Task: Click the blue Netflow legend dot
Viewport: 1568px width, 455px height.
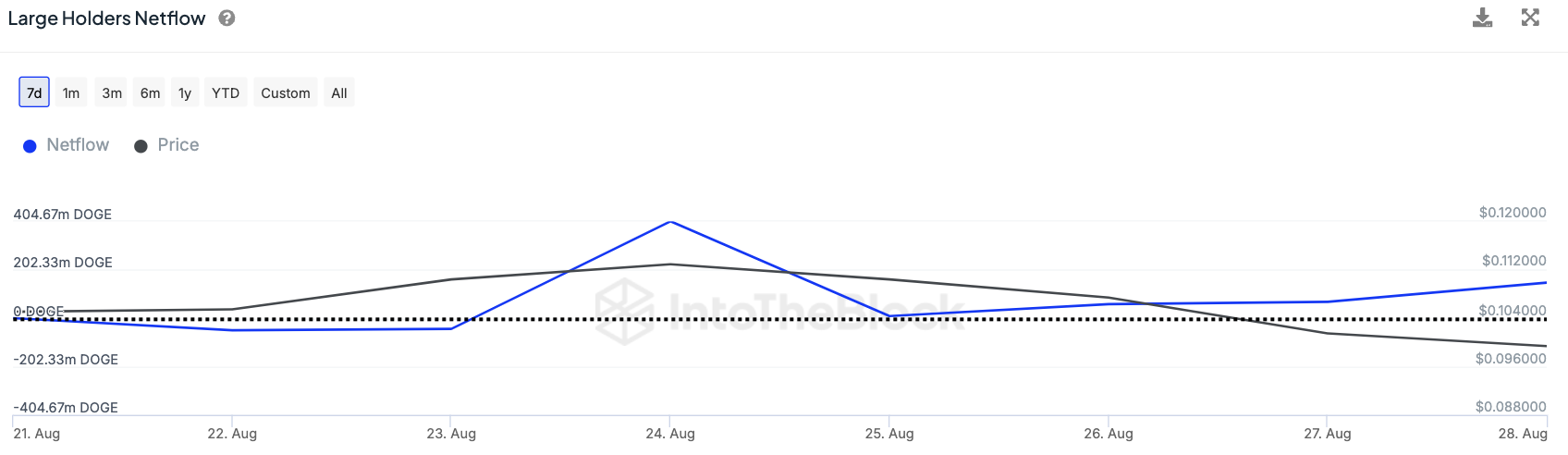Action: coord(30,146)
